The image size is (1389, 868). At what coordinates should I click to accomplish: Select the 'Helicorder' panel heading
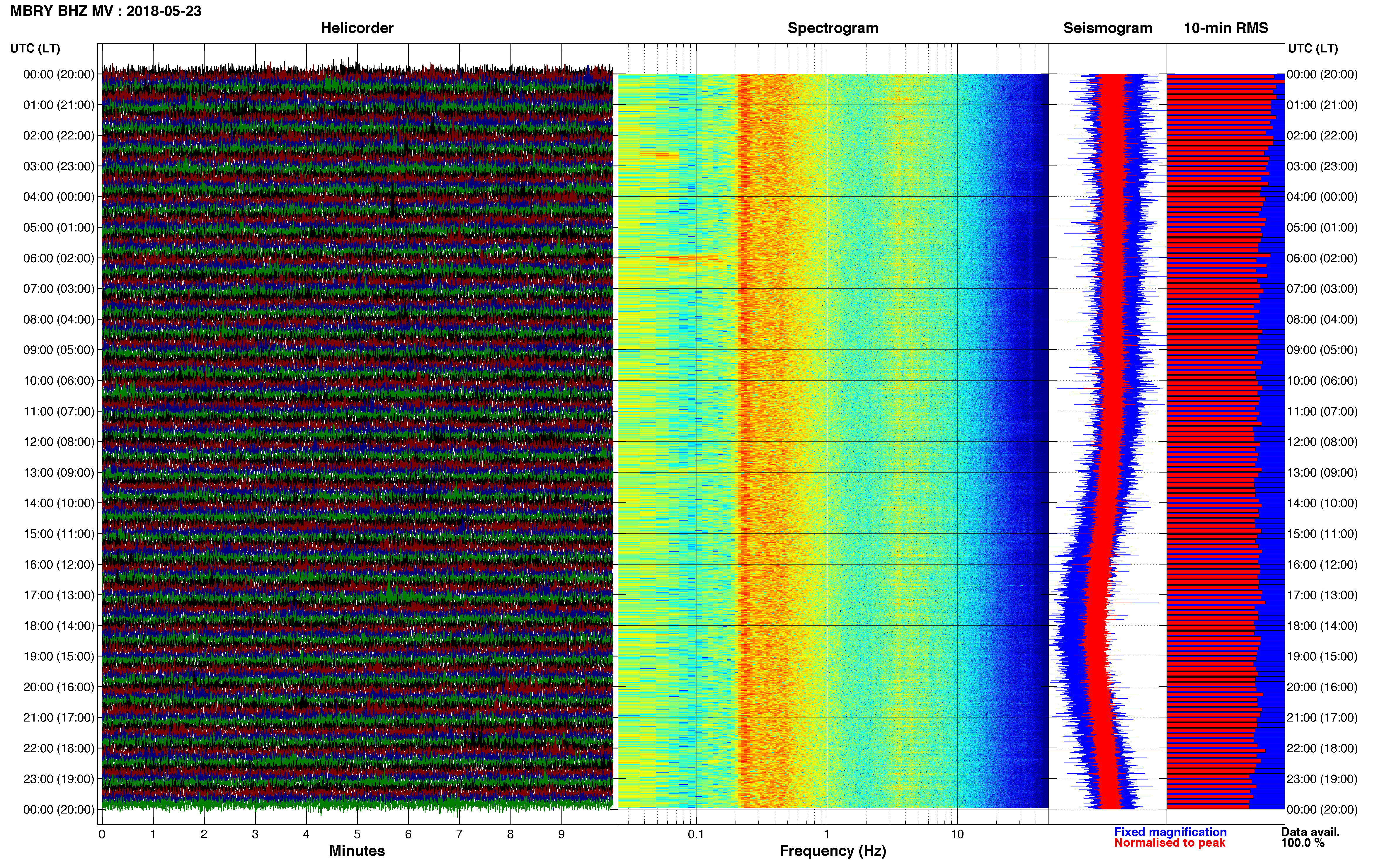point(357,28)
